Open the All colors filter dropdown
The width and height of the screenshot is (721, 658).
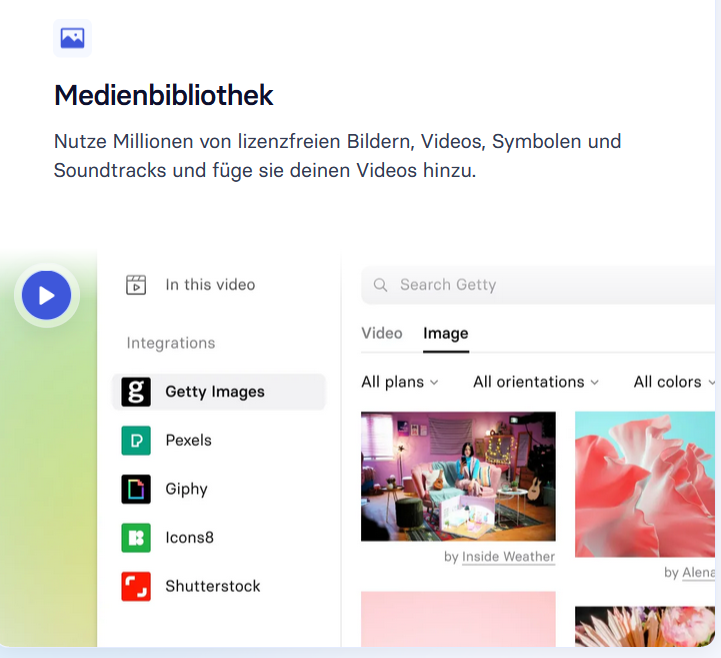point(674,382)
